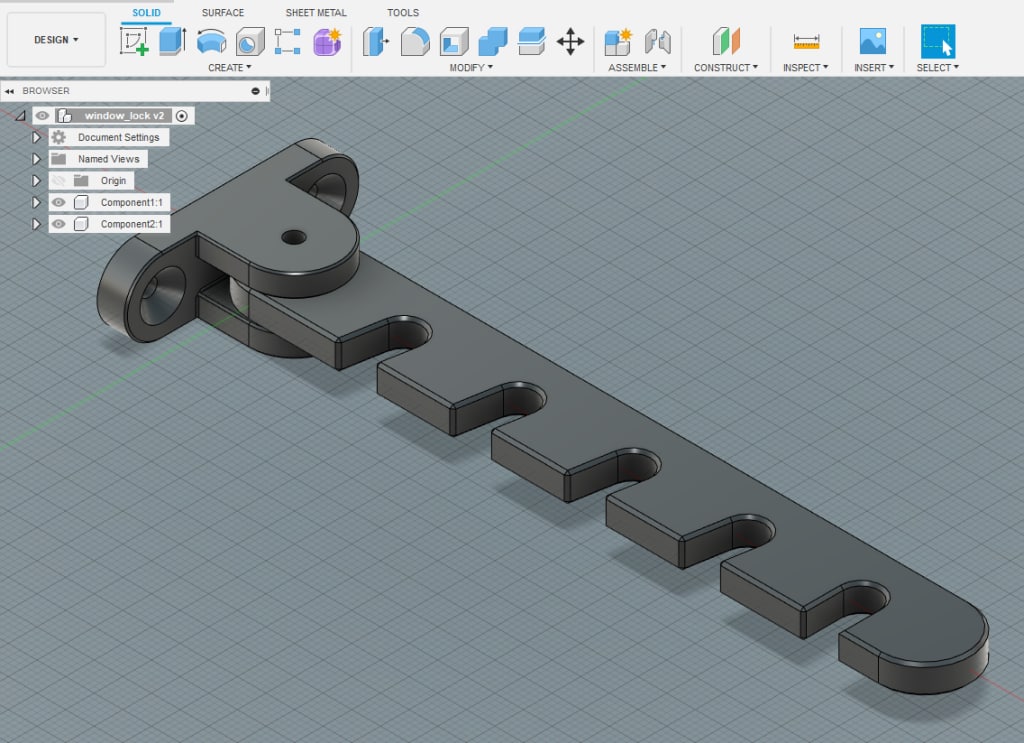The width and height of the screenshot is (1024, 743).
Task: Open the Design workspace dropdown
Action: point(56,40)
